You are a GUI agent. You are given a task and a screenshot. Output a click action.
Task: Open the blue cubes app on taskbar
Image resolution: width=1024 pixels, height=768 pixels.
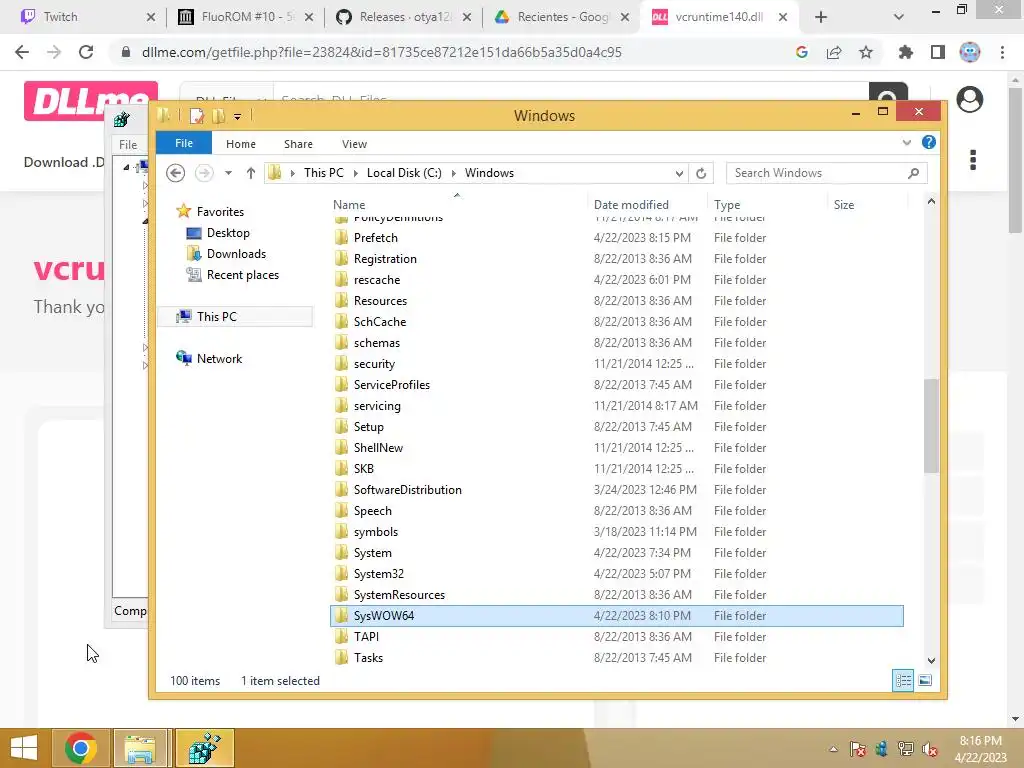(x=204, y=748)
